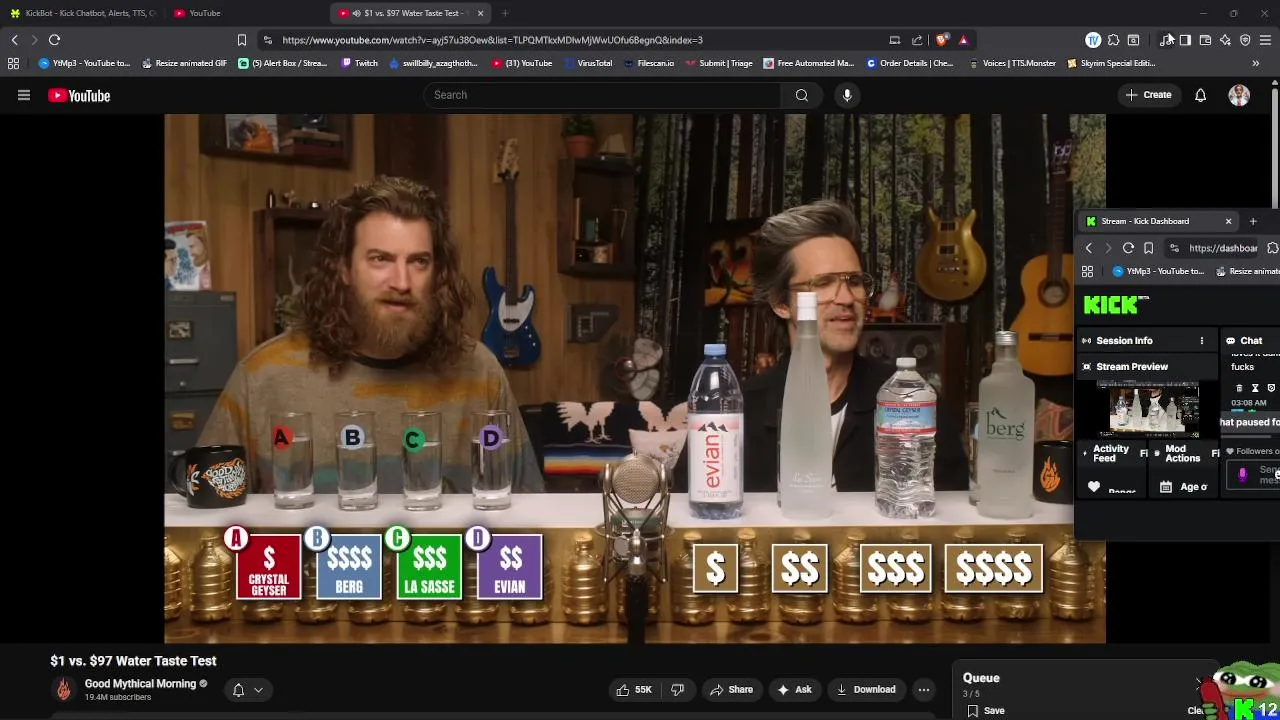
Task: Toggle the browser sidebar panel
Action: (1185, 40)
